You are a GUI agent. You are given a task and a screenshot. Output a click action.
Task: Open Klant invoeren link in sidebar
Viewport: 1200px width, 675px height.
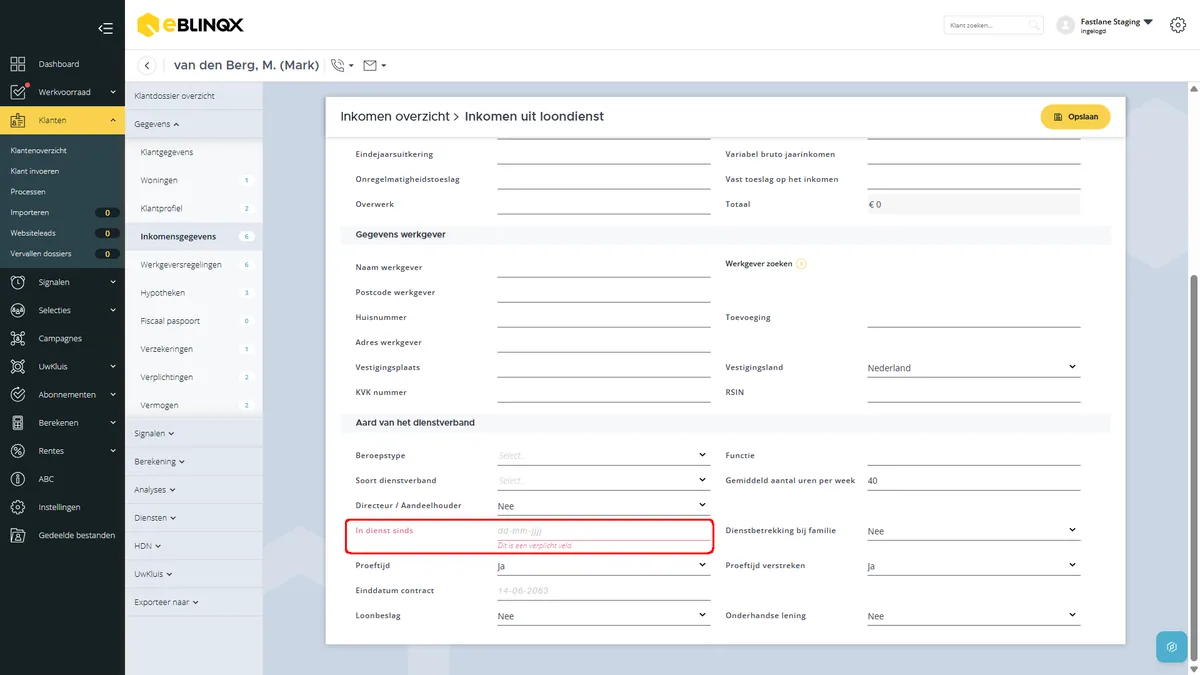click(35, 171)
